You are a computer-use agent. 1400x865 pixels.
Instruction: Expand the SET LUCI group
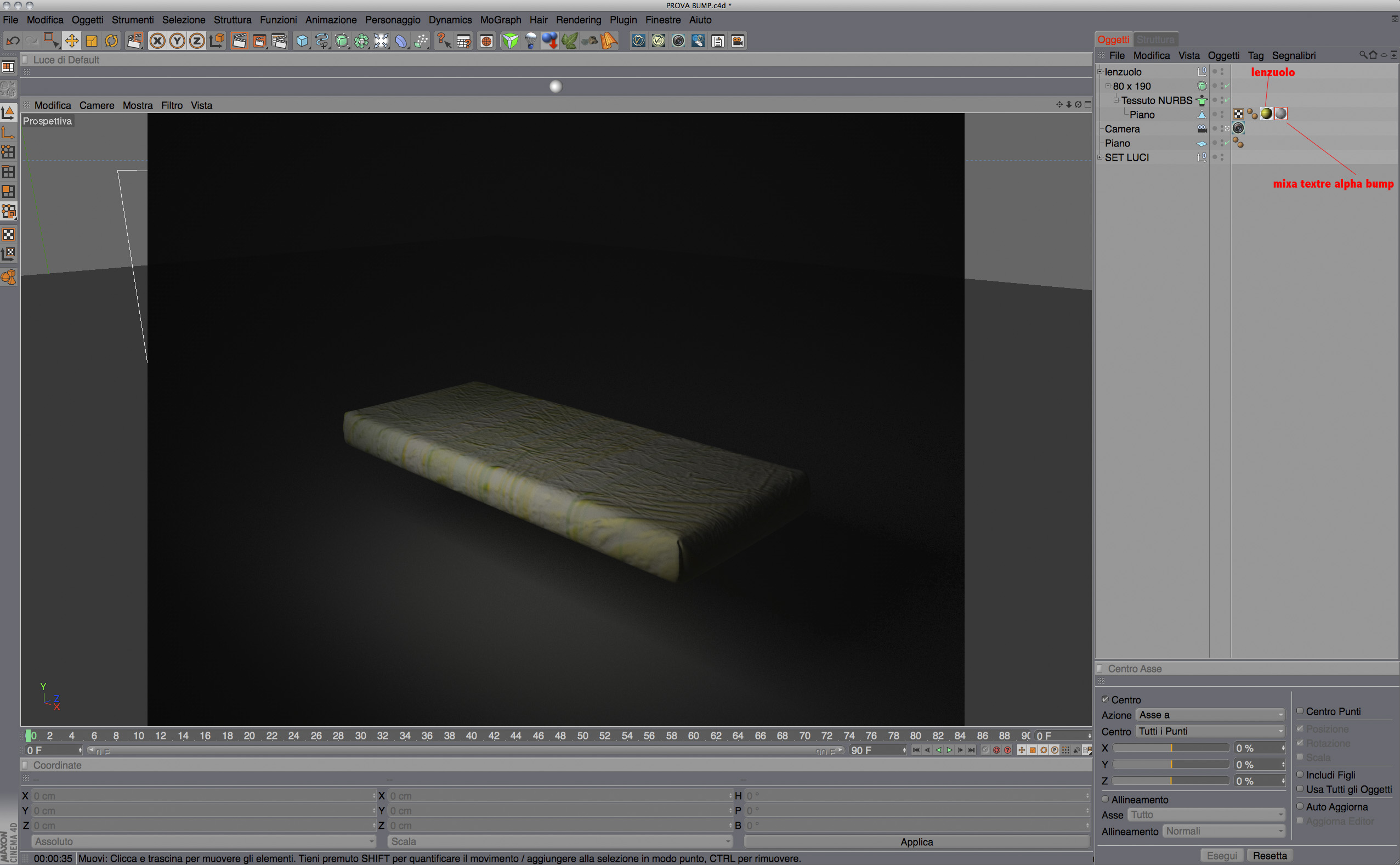1099,157
